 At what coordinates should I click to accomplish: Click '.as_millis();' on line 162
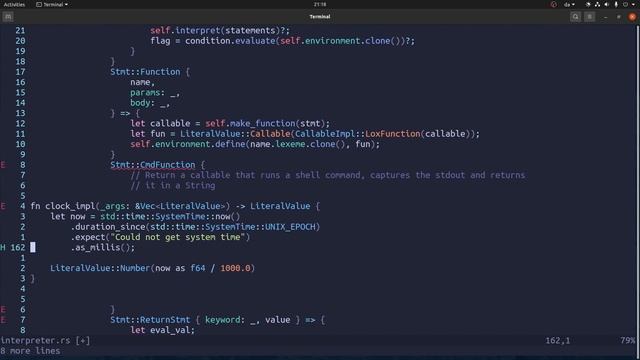[x=102, y=247]
